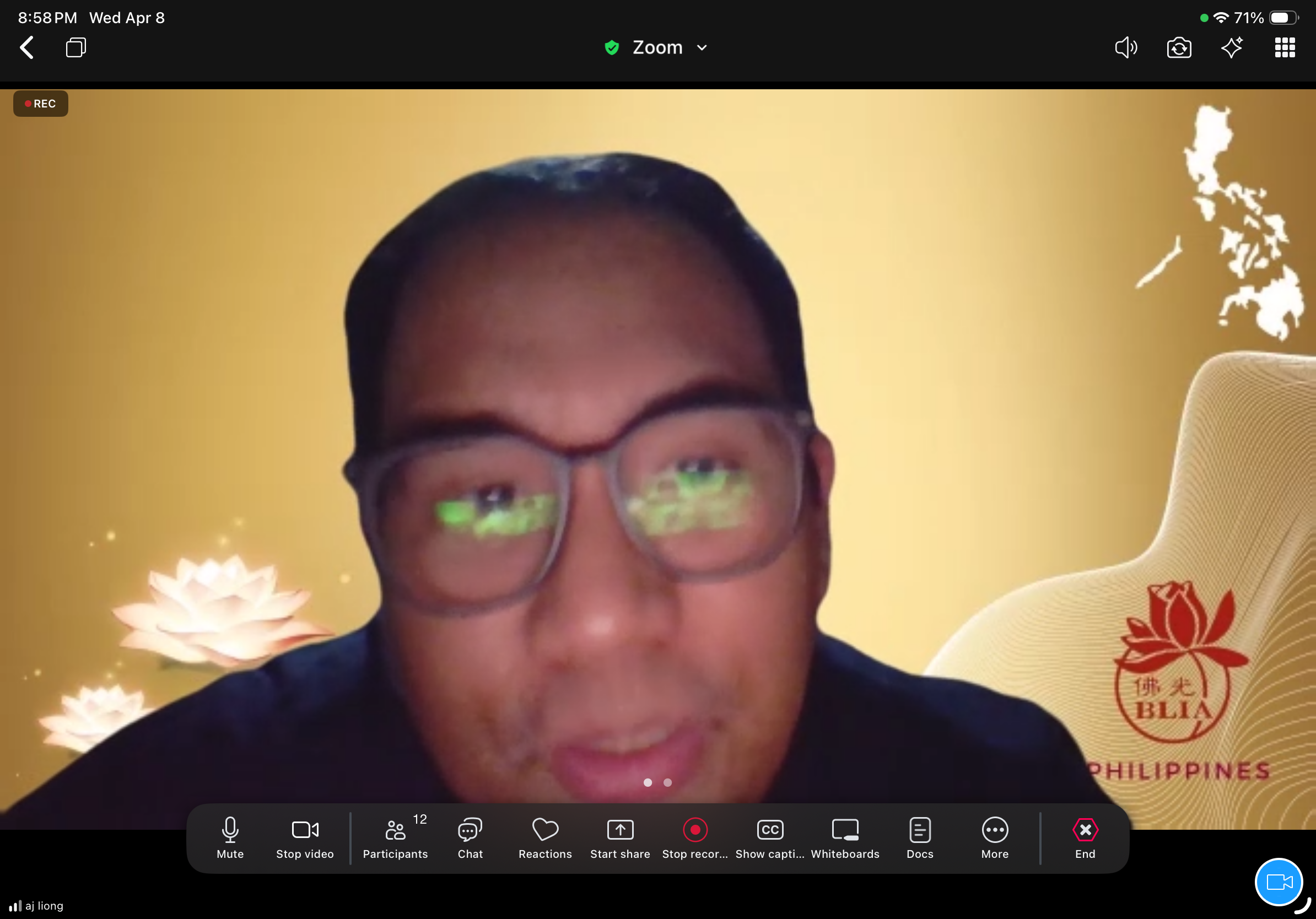The height and width of the screenshot is (919, 1316).
Task: Tap the speaker audio output icon
Action: (x=1126, y=47)
